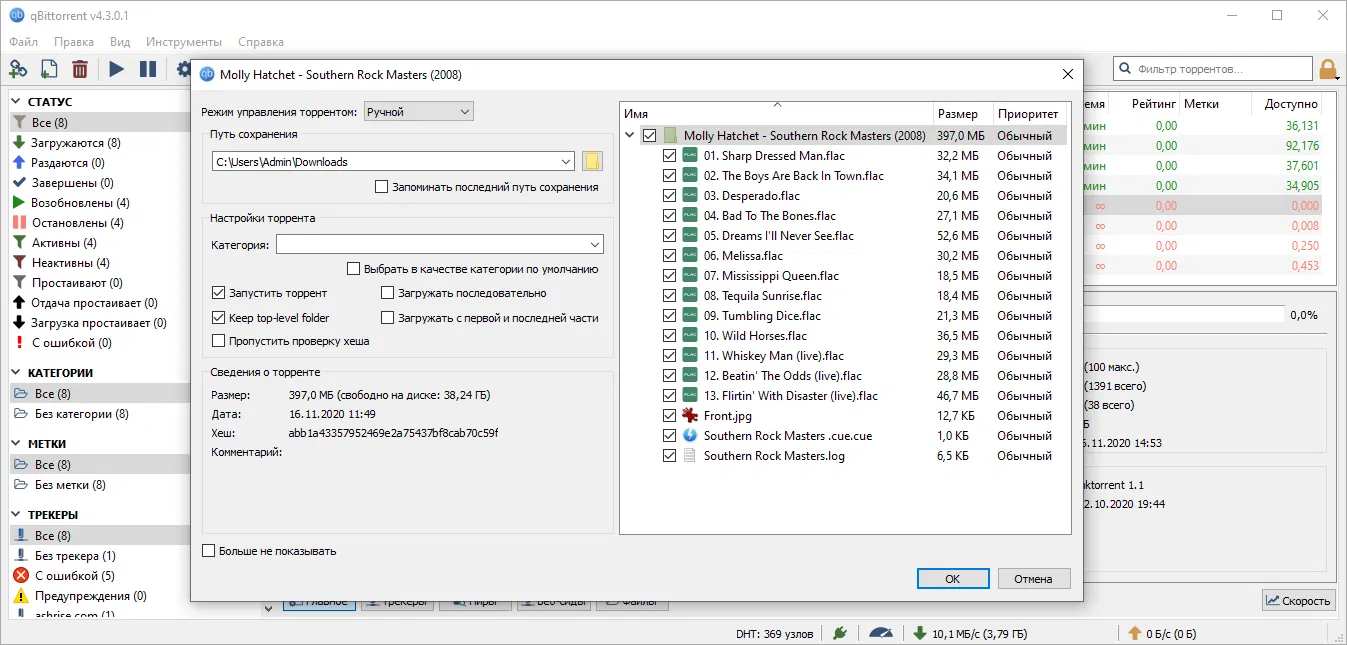This screenshot has height=645, width=1347.
Task: Select the 13. Flirtin' With Disaster (live).flac row
Action: [844, 395]
